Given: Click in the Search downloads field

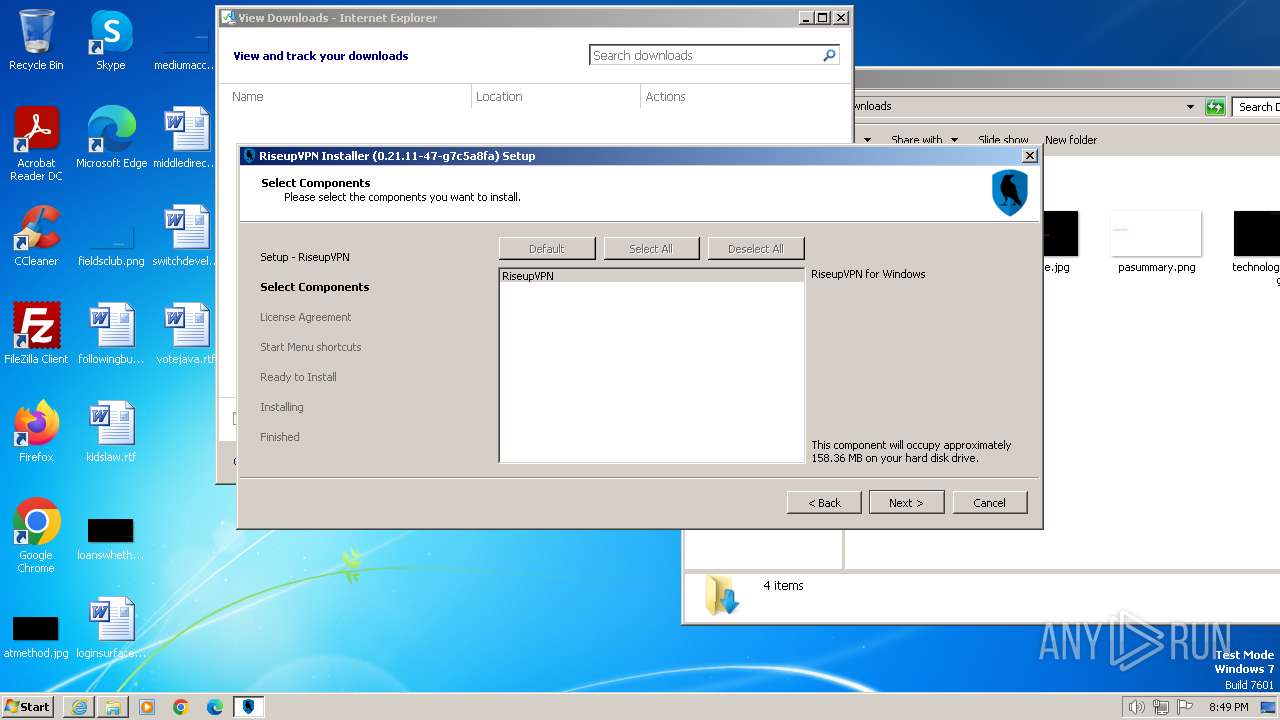Looking at the screenshot, I should [x=706, y=56].
